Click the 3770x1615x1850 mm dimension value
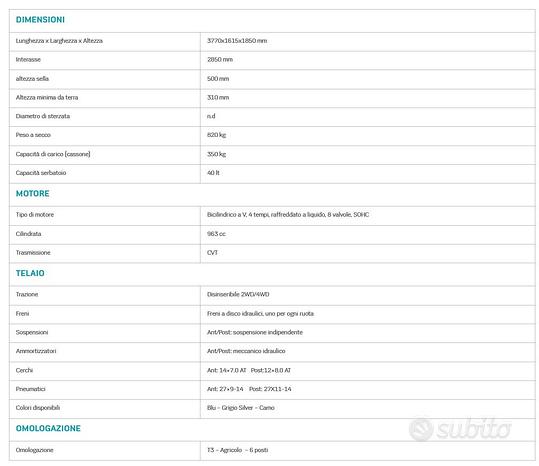Screen dimensions: 539x466 point(237,41)
